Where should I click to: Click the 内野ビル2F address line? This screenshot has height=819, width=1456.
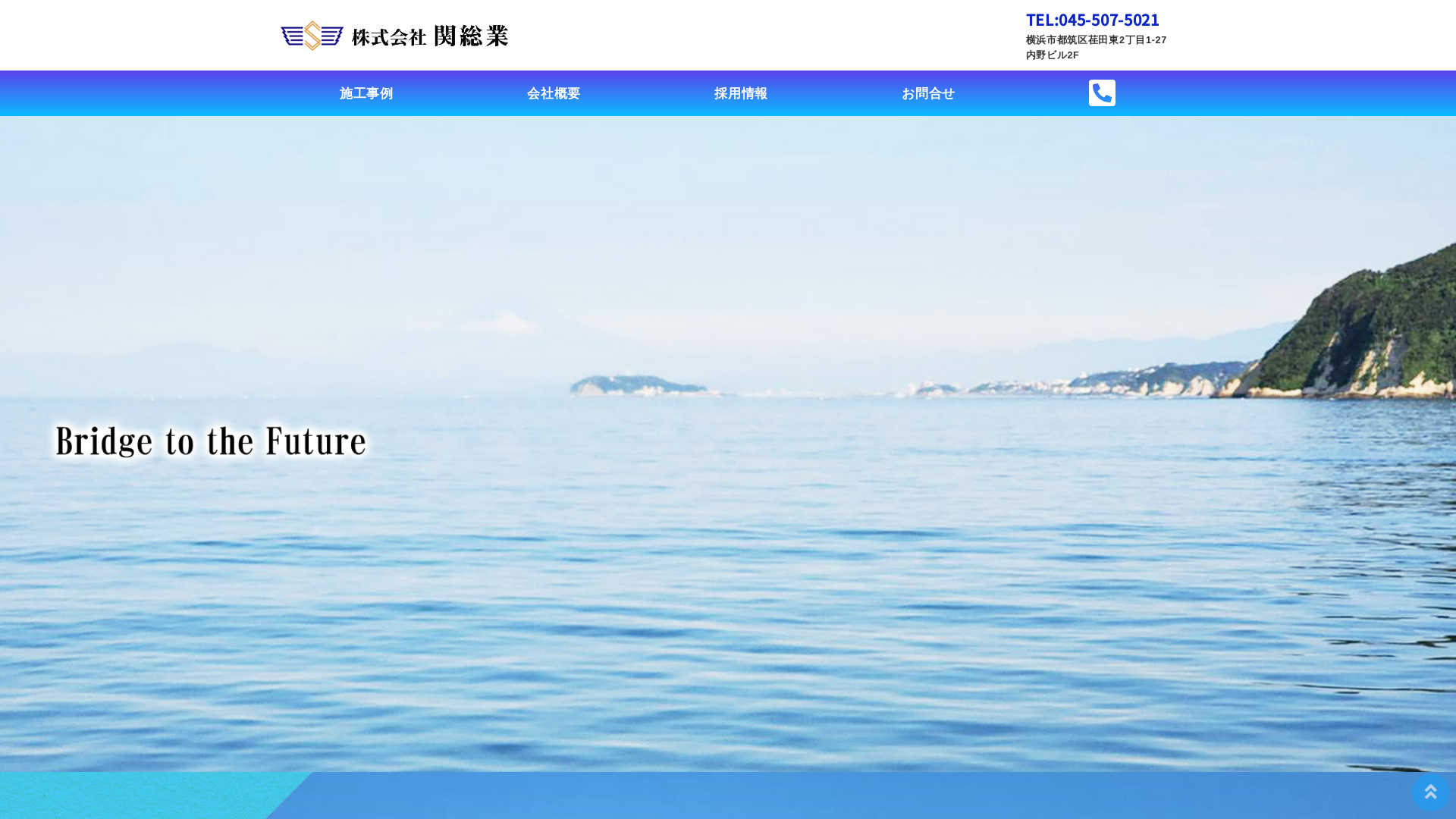(x=1053, y=55)
